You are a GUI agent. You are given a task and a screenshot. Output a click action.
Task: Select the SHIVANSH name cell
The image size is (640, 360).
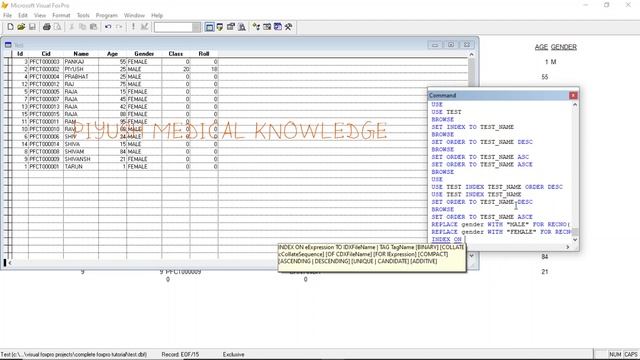pos(81,159)
